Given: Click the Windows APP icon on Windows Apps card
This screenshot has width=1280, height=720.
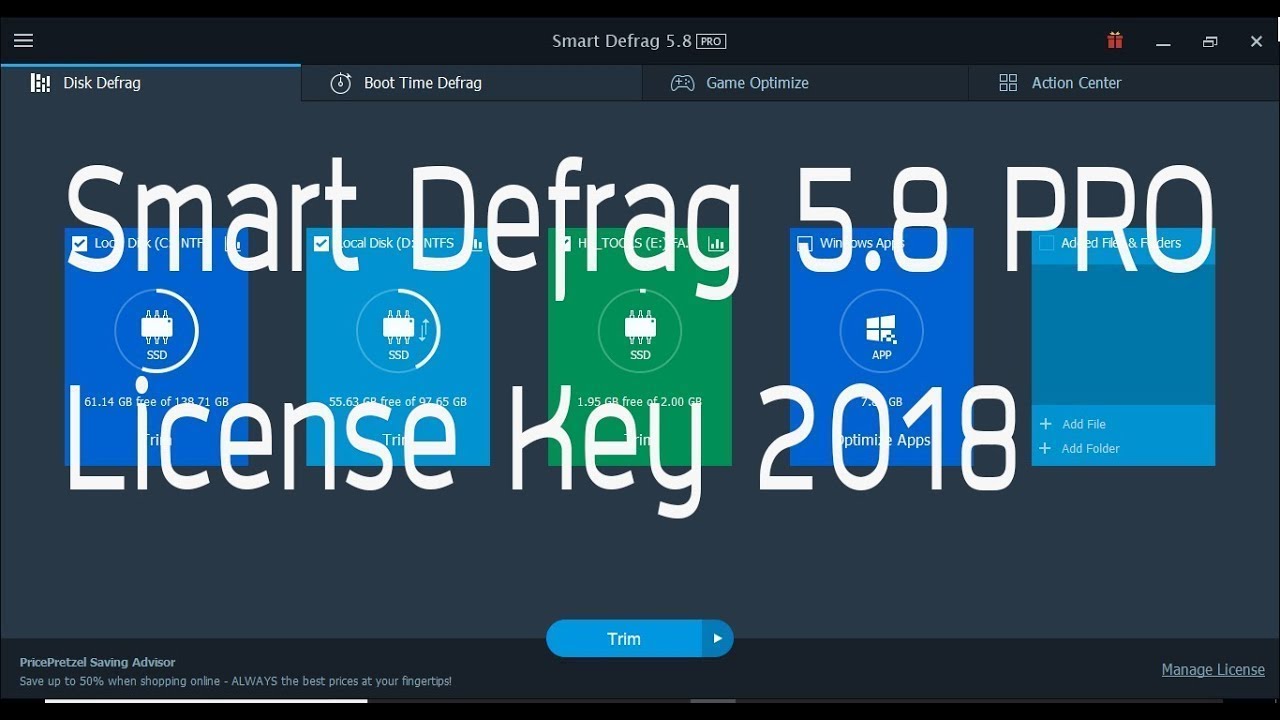Looking at the screenshot, I should pyautogui.click(x=882, y=331).
